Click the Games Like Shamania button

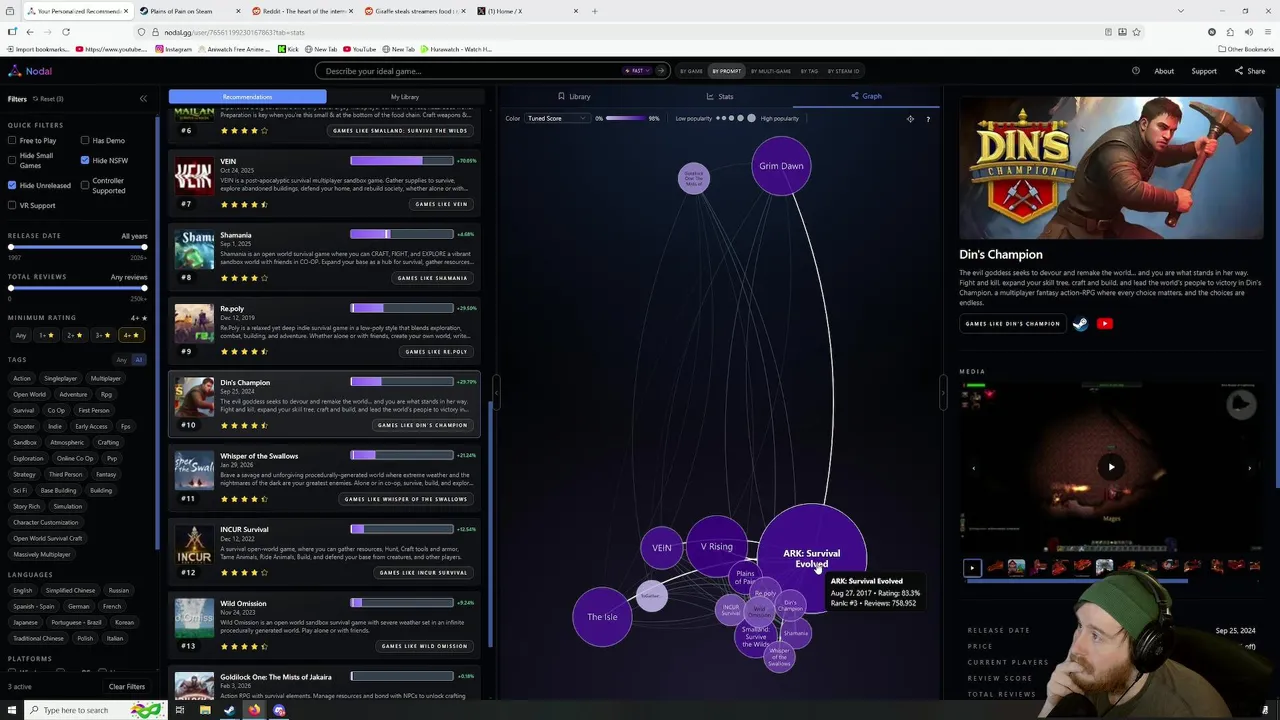(432, 278)
